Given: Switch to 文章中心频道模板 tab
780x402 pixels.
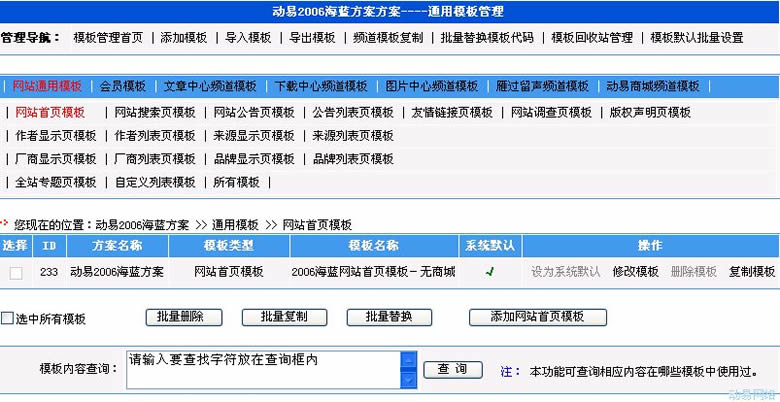Looking at the screenshot, I should click(x=210, y=86).
